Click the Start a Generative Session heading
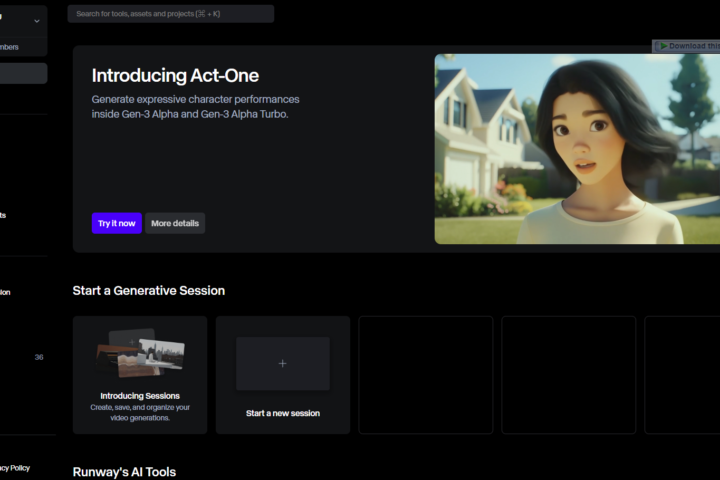Viewport: 720px width, 480px height. click(x=149, y=291)
